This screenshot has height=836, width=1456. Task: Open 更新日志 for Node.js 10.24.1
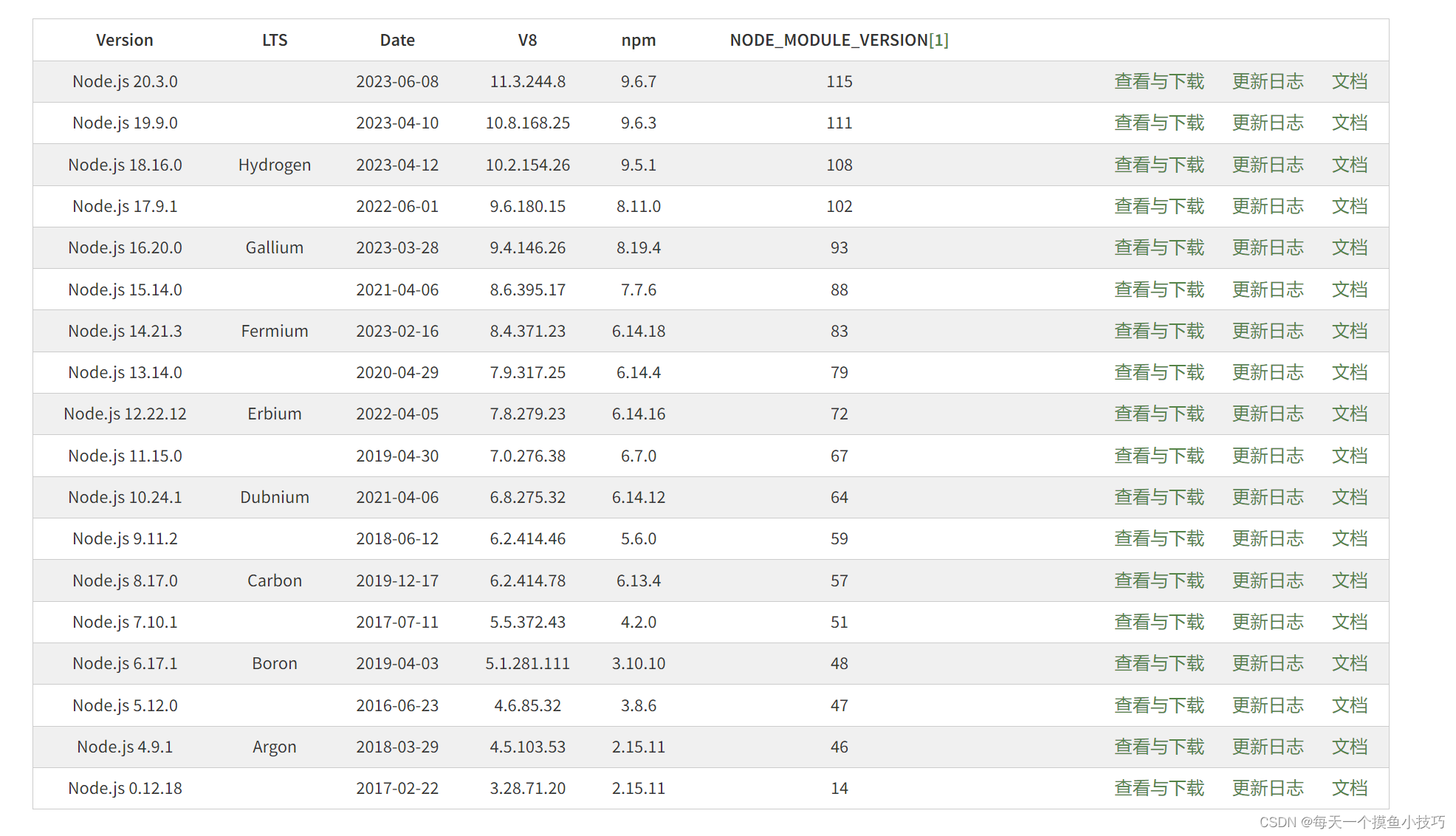[1268, 497]
